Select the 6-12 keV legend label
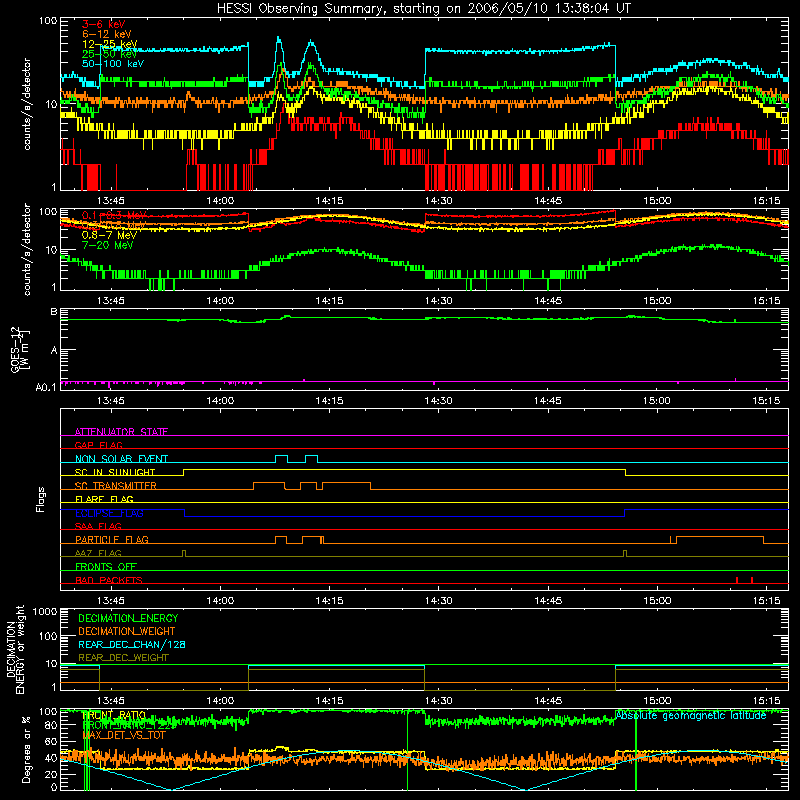 [107, 34]
